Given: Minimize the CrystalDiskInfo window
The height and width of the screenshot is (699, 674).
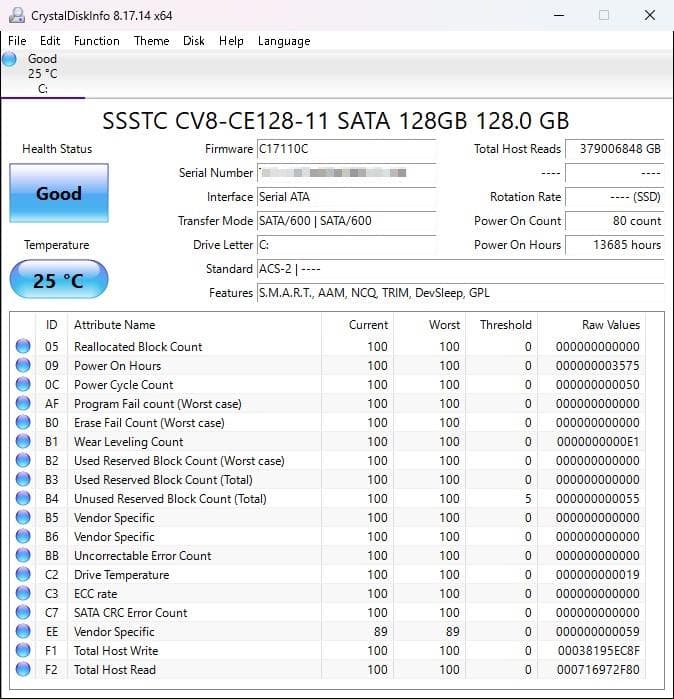Looking at the screenshot, I should [x=559, y=16].
